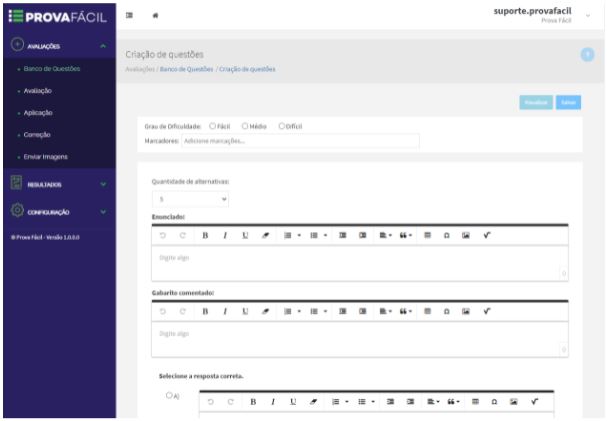Click the square root formula icon in Enunciado toolbar
607x421 pixels.
pos(487,235)
